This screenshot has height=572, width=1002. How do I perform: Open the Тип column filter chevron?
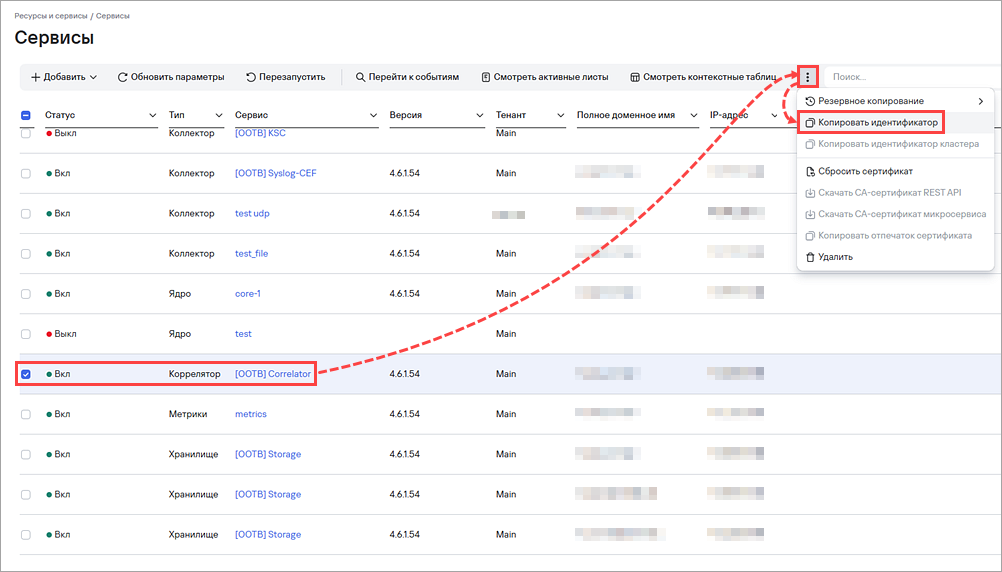(219, 115)
